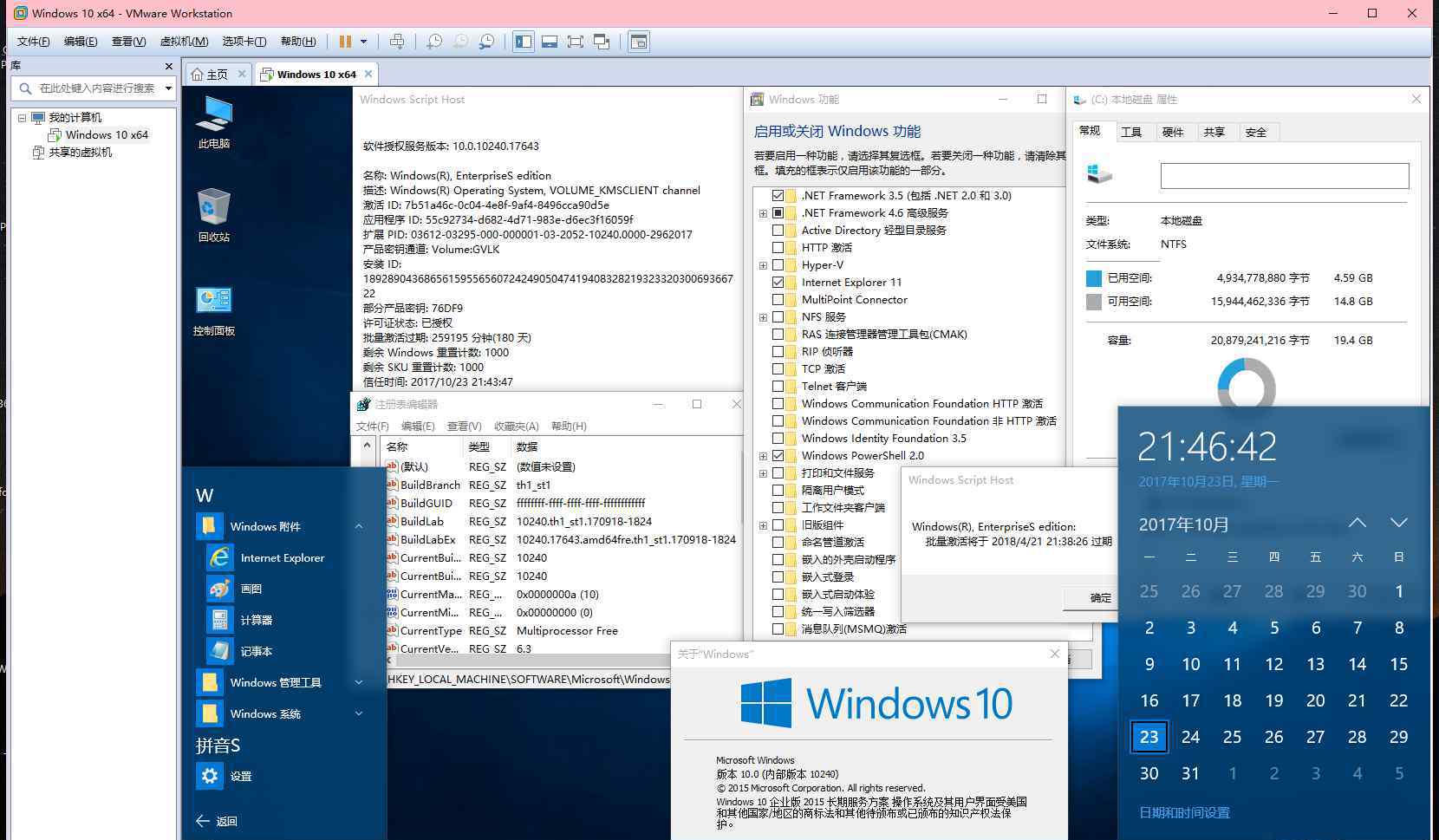The image size is (1439, 840).
Task: Select October 31 in the calendar
Action: [x=1190, y=773]
